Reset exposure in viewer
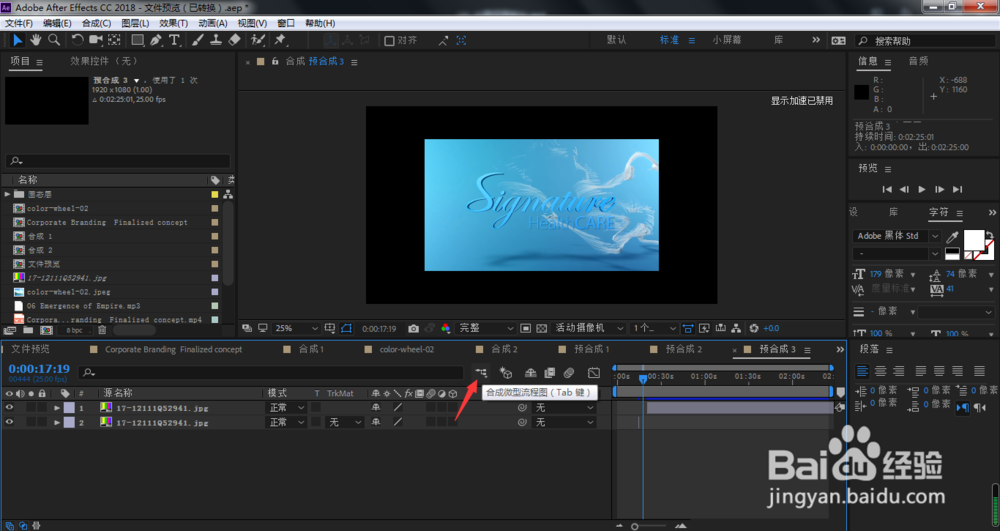Viewport: 1000px width, 531px height. [x=754, y=328]
